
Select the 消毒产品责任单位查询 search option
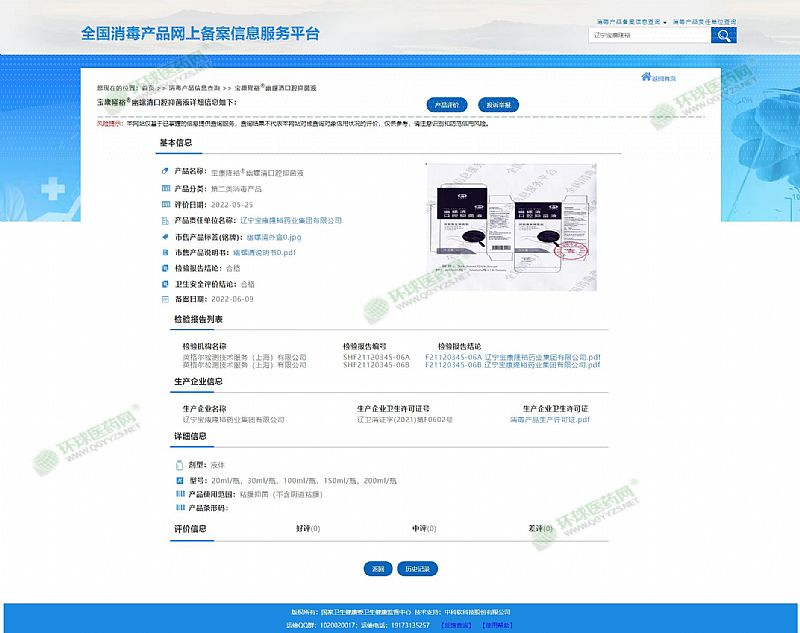pyautogui.click(x=704, y=22)
